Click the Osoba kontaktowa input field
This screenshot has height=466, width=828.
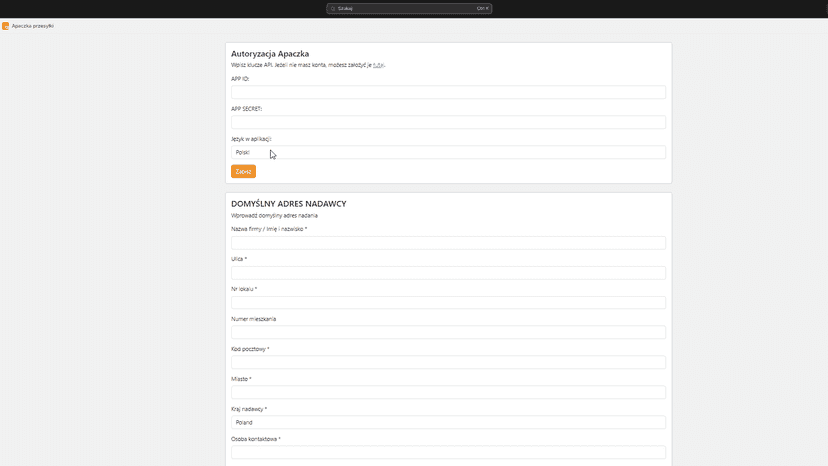click(x=448, y=452)
